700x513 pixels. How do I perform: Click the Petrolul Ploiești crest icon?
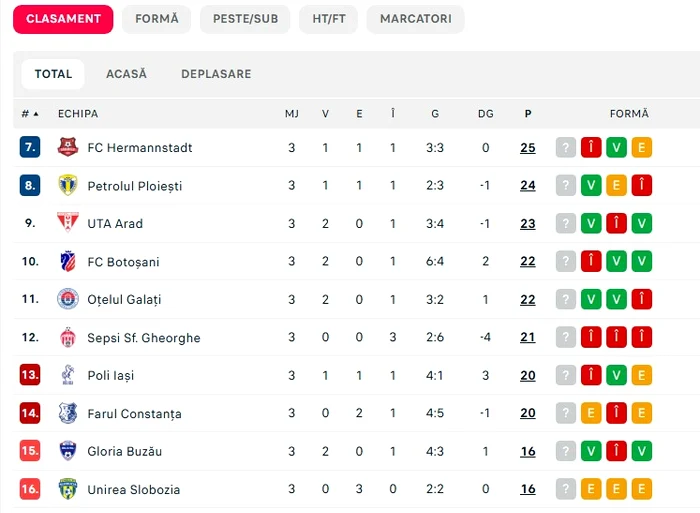pyautogui.click(x=68, y=186)
